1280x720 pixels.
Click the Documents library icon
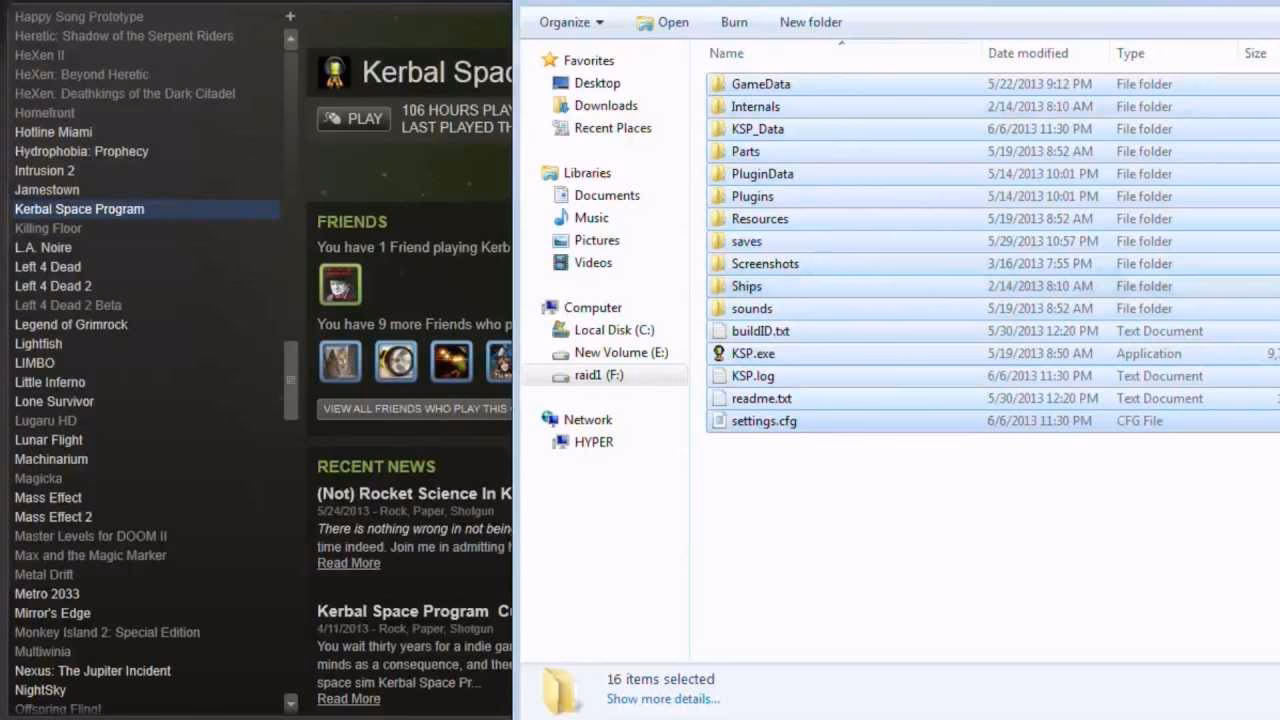point(561,195)
